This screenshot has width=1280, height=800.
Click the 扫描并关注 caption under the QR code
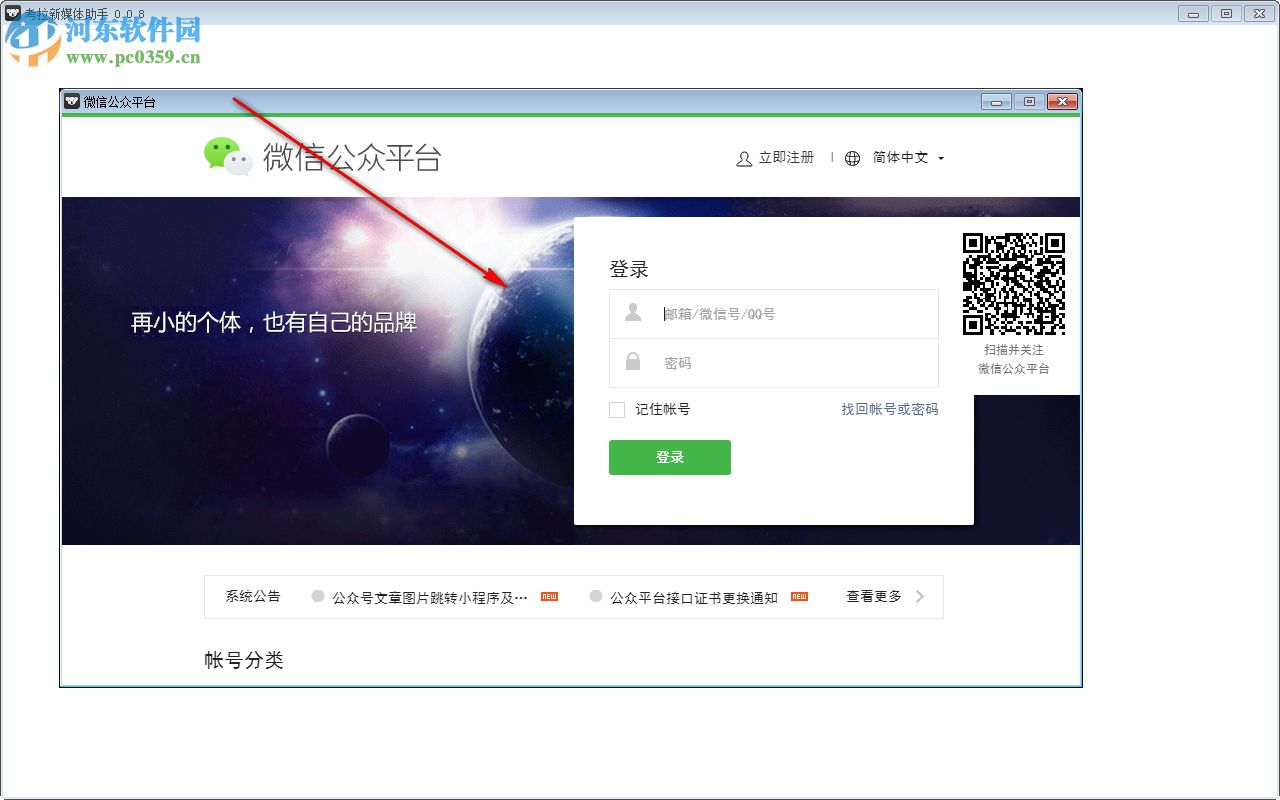pos(1014,350)
